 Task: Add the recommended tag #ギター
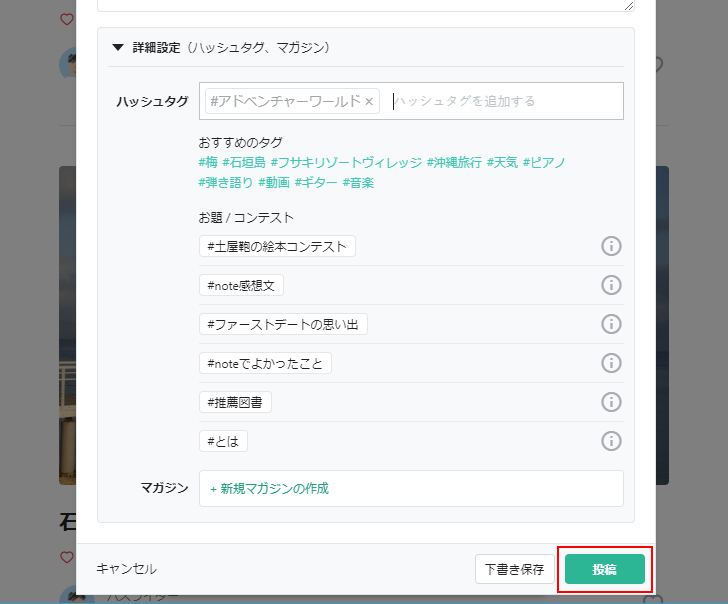pos(316,182)
